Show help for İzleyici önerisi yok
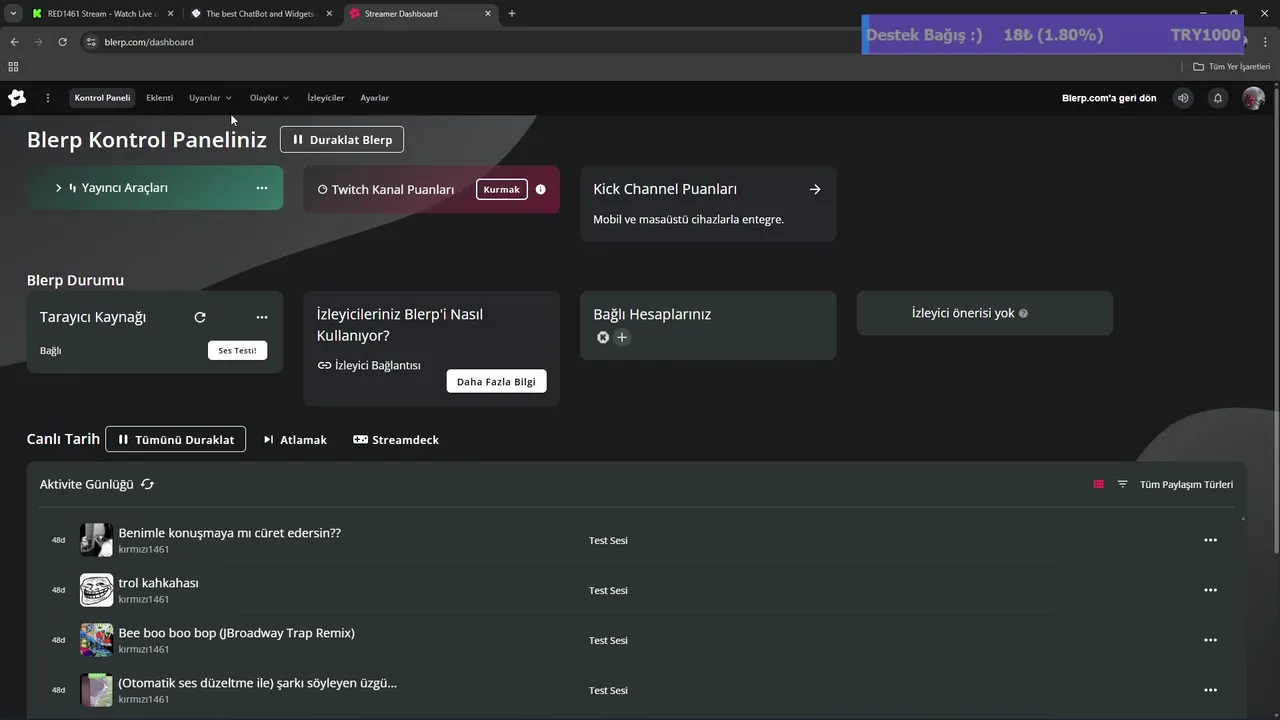 (1023, 313)
